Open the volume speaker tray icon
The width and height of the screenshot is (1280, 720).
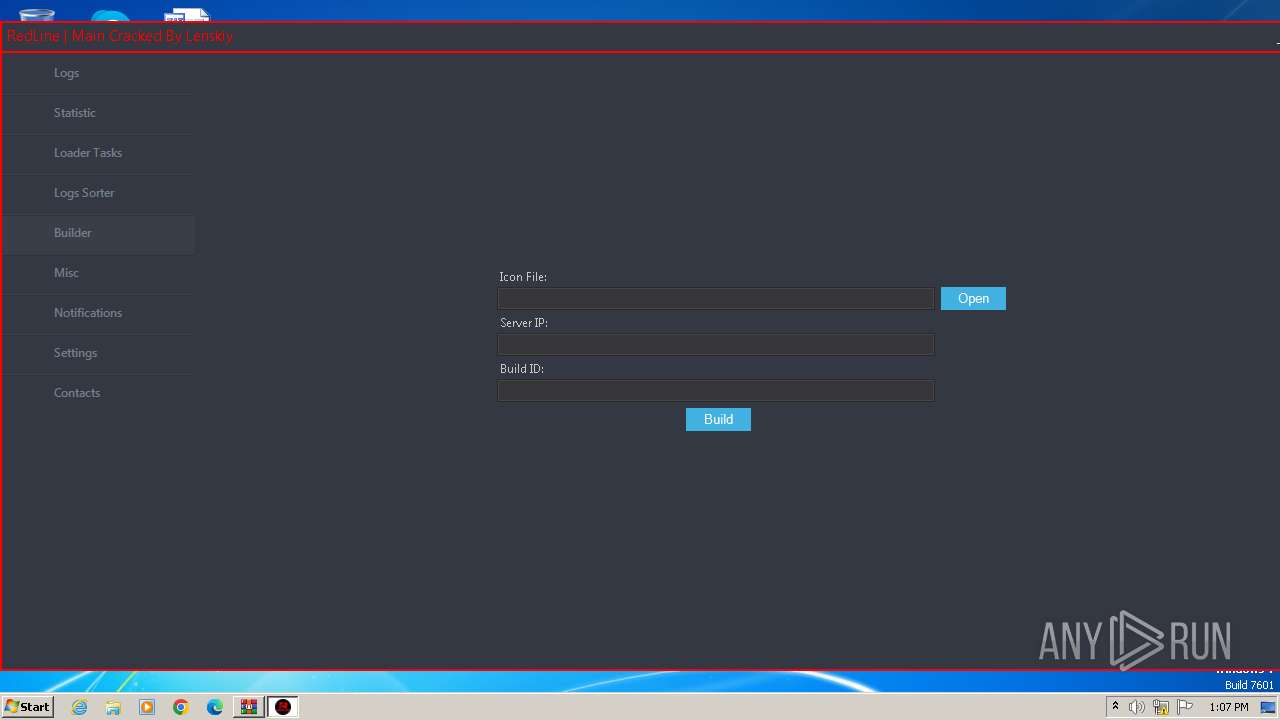tap(1137, 707)
